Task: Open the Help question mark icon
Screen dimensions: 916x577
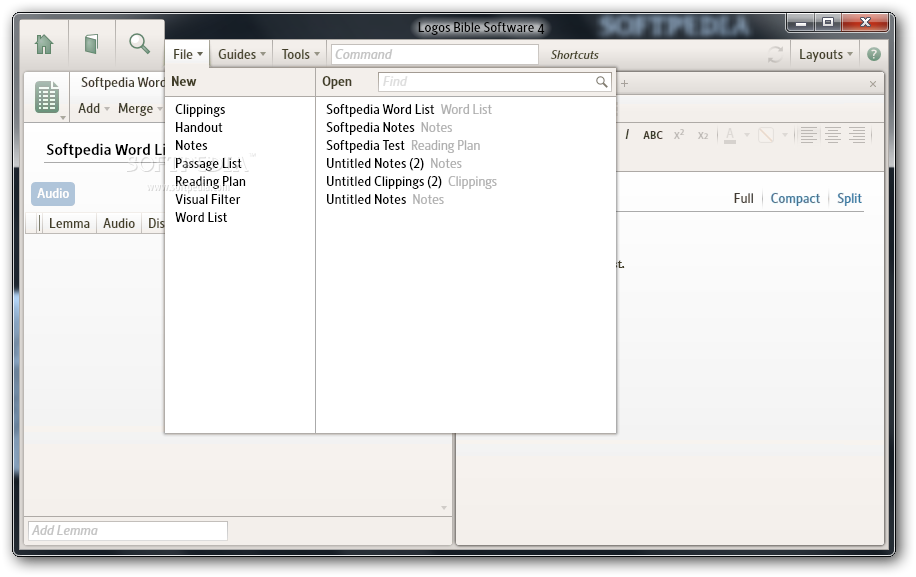Action: click(874, 54)
